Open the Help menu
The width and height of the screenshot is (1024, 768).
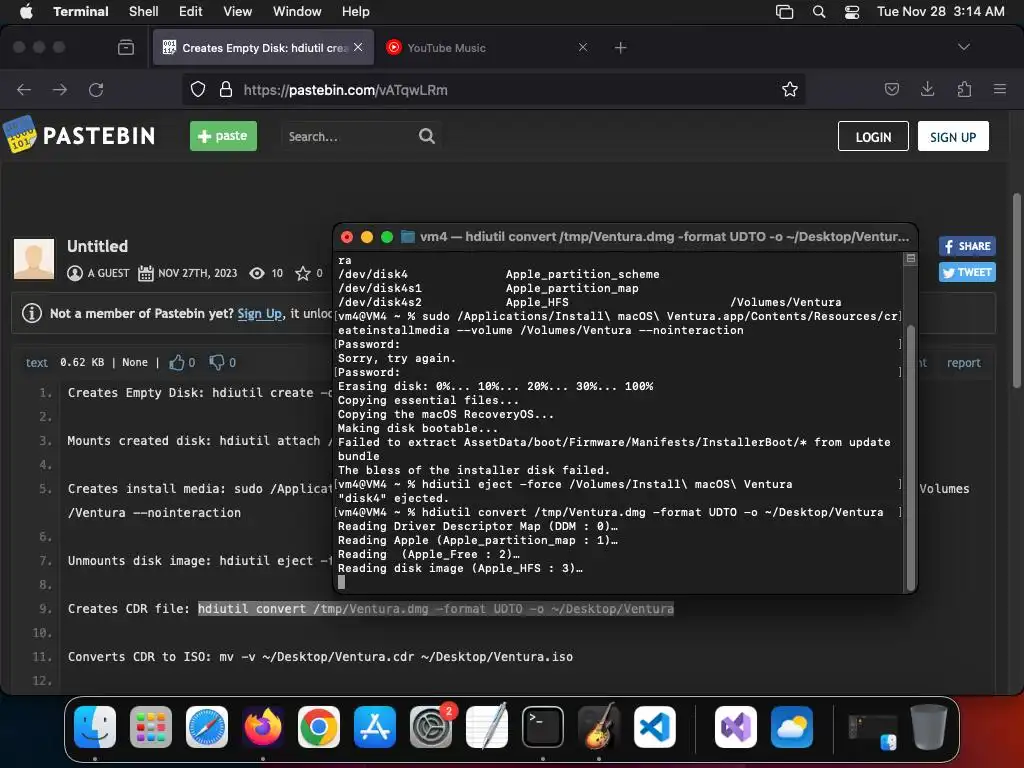point(355,11)
